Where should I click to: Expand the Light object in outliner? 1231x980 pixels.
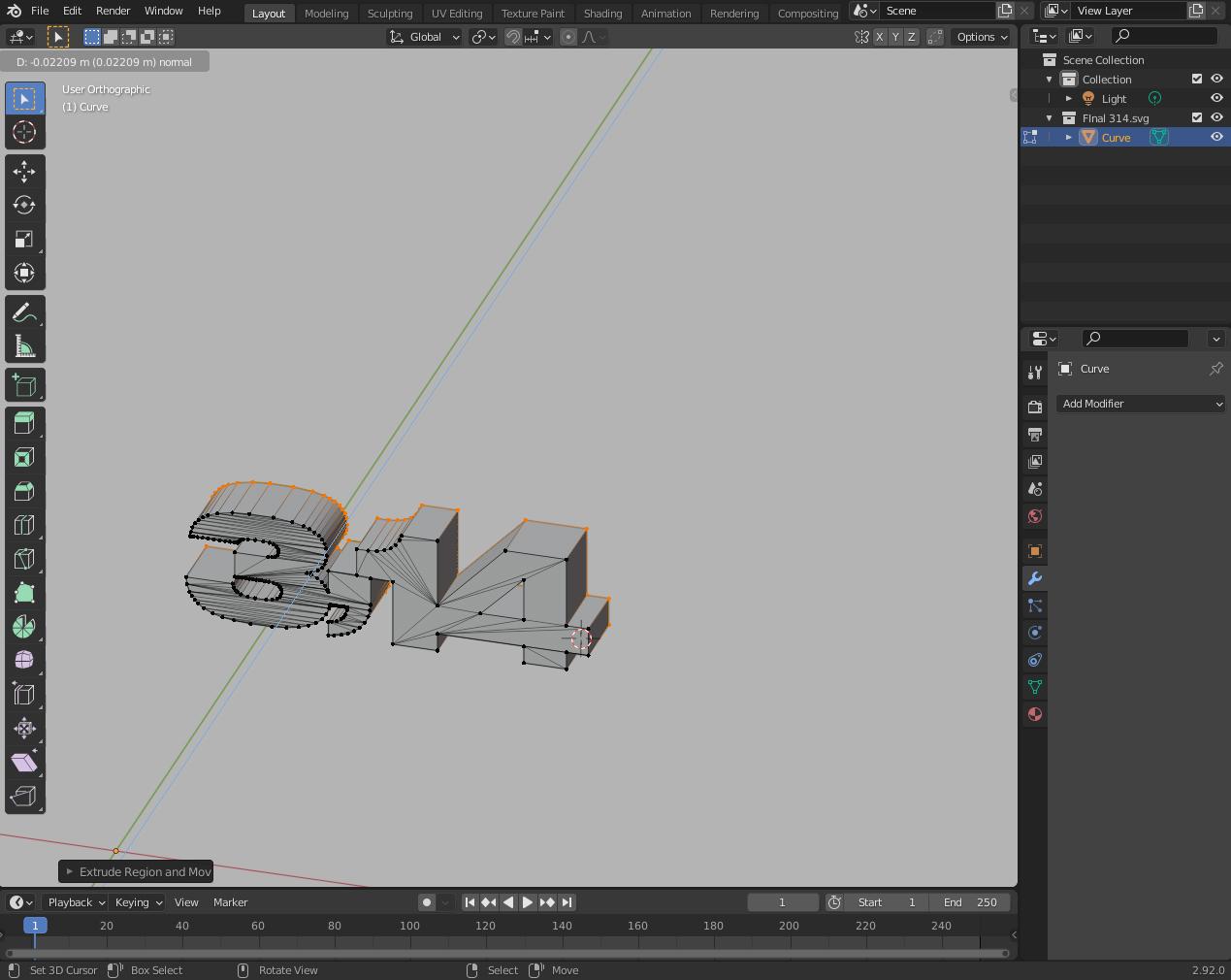(1068, 98)
